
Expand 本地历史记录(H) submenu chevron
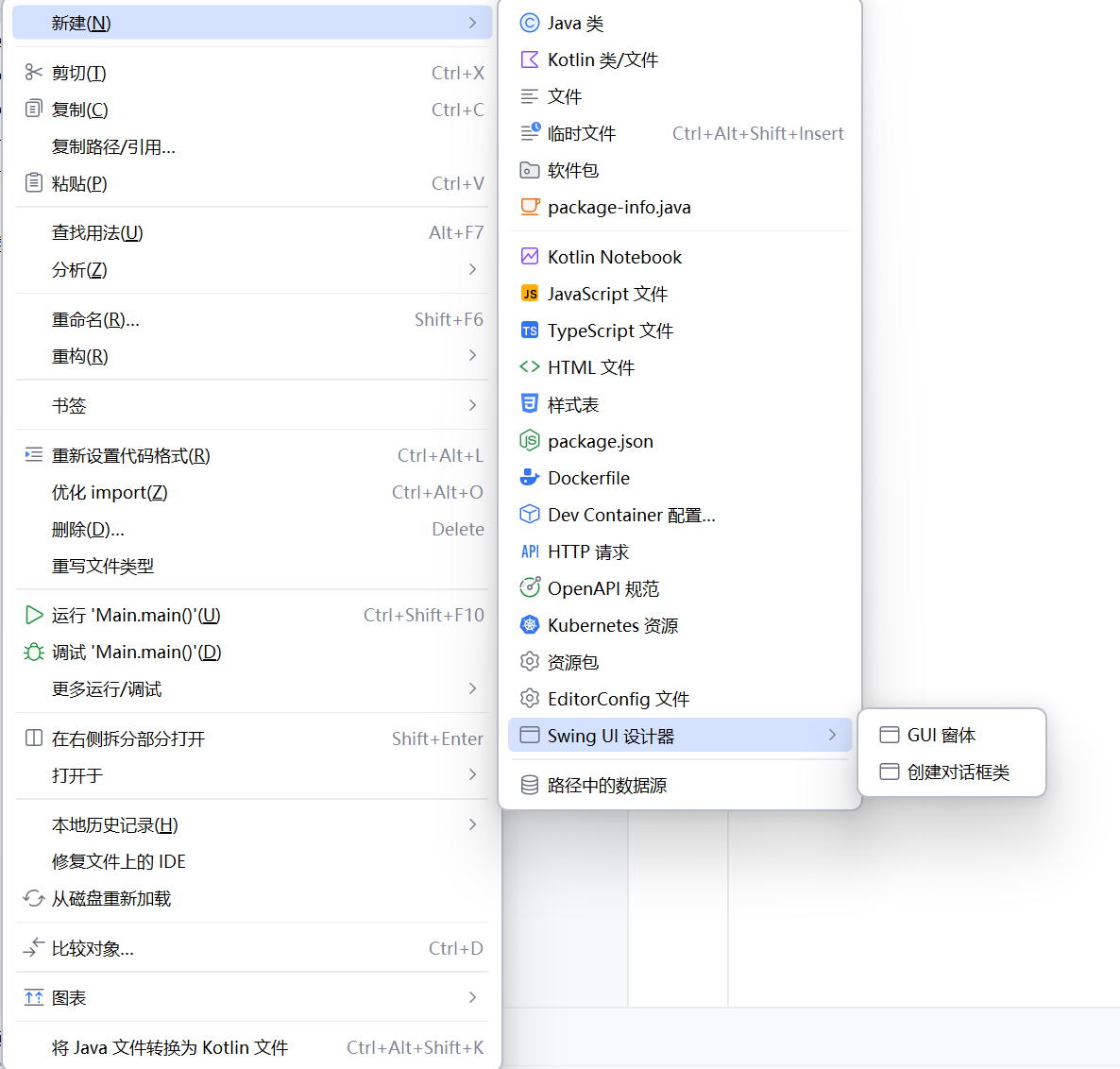click(x=473, y=824)
